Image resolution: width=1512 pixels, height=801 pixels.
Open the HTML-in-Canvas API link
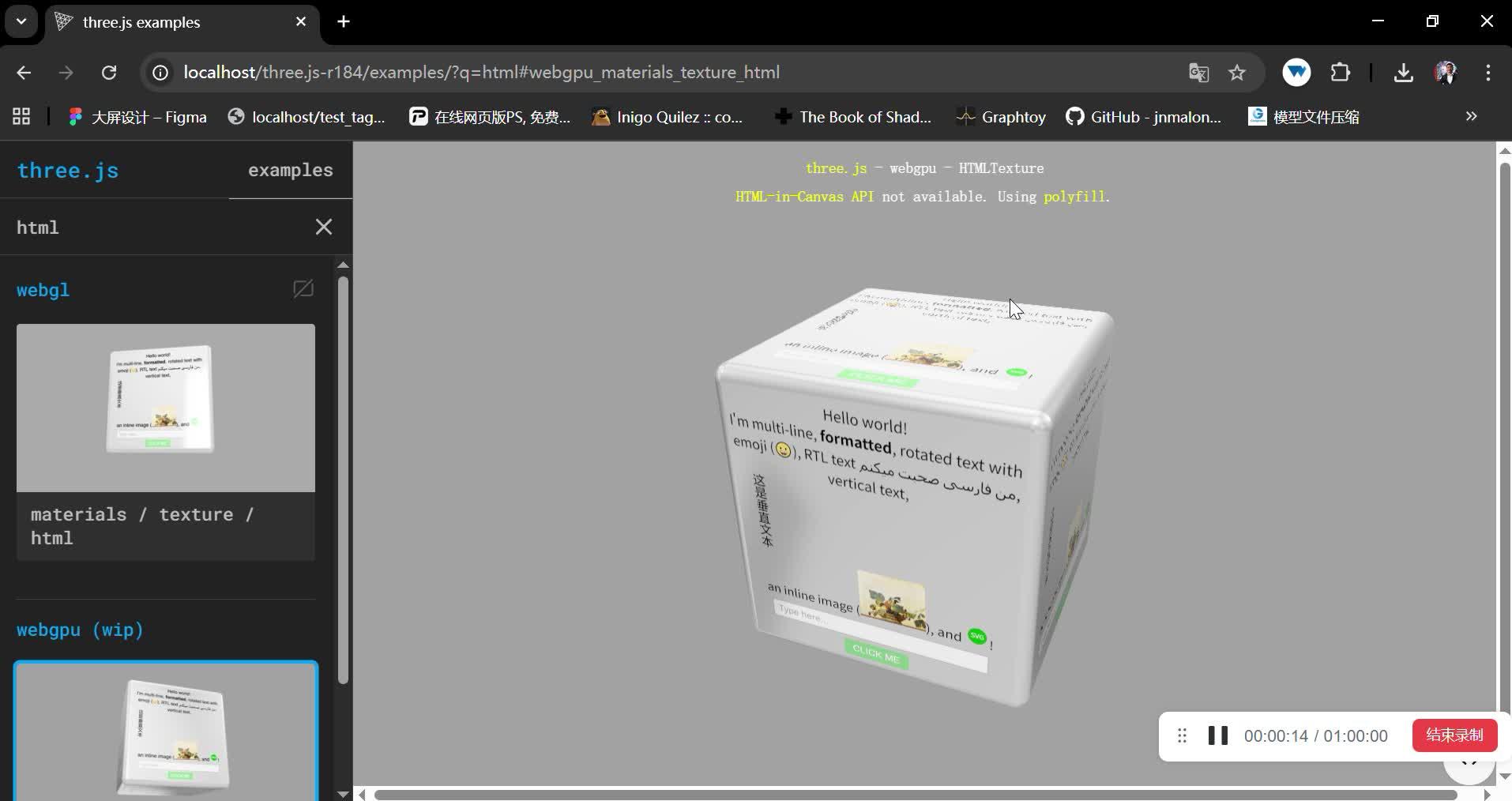[x=804, y=197]
